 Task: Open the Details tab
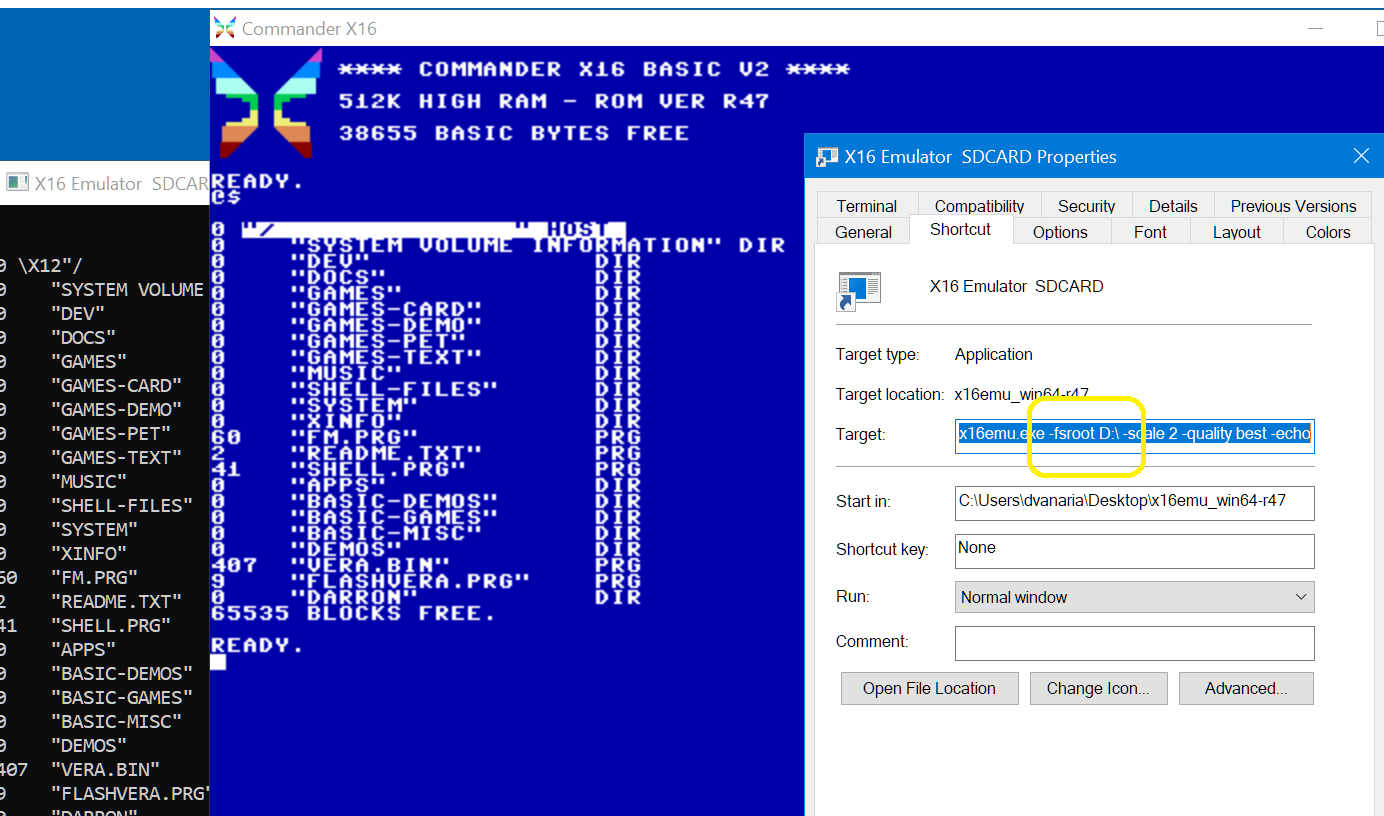[1173, 206]
